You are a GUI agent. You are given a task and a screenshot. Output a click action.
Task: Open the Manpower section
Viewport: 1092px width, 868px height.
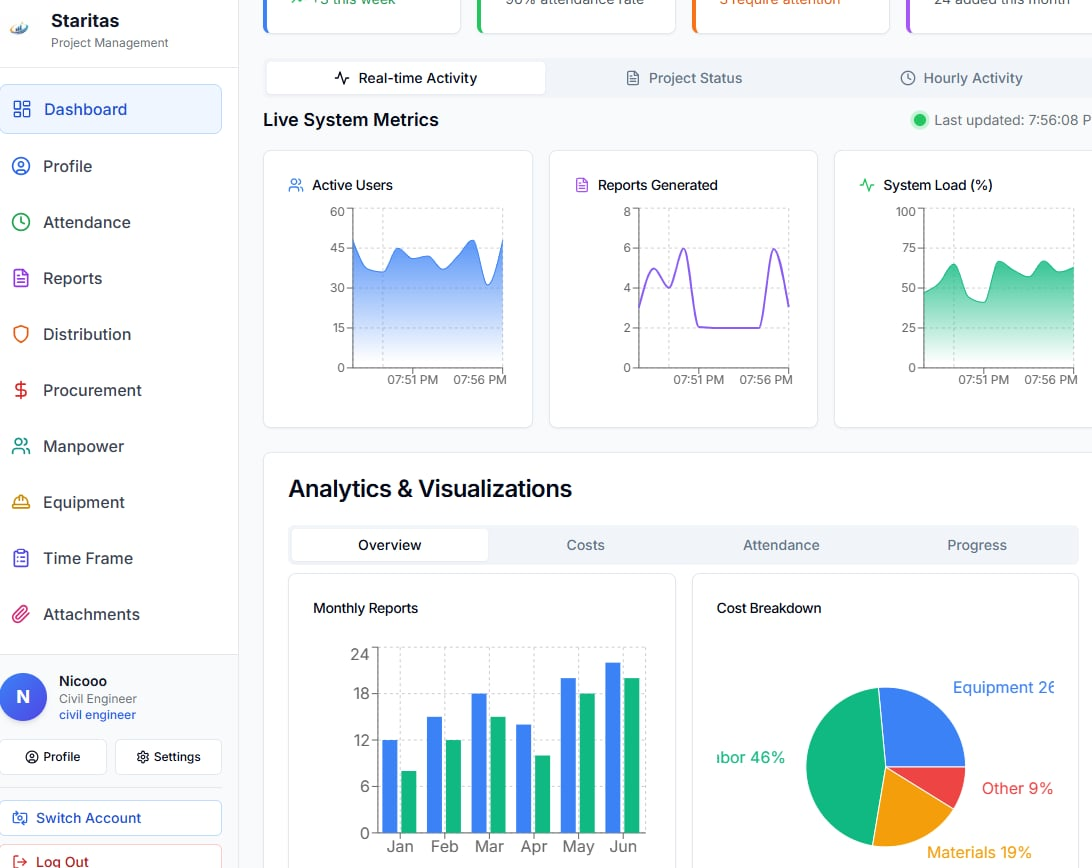[85, 446]
